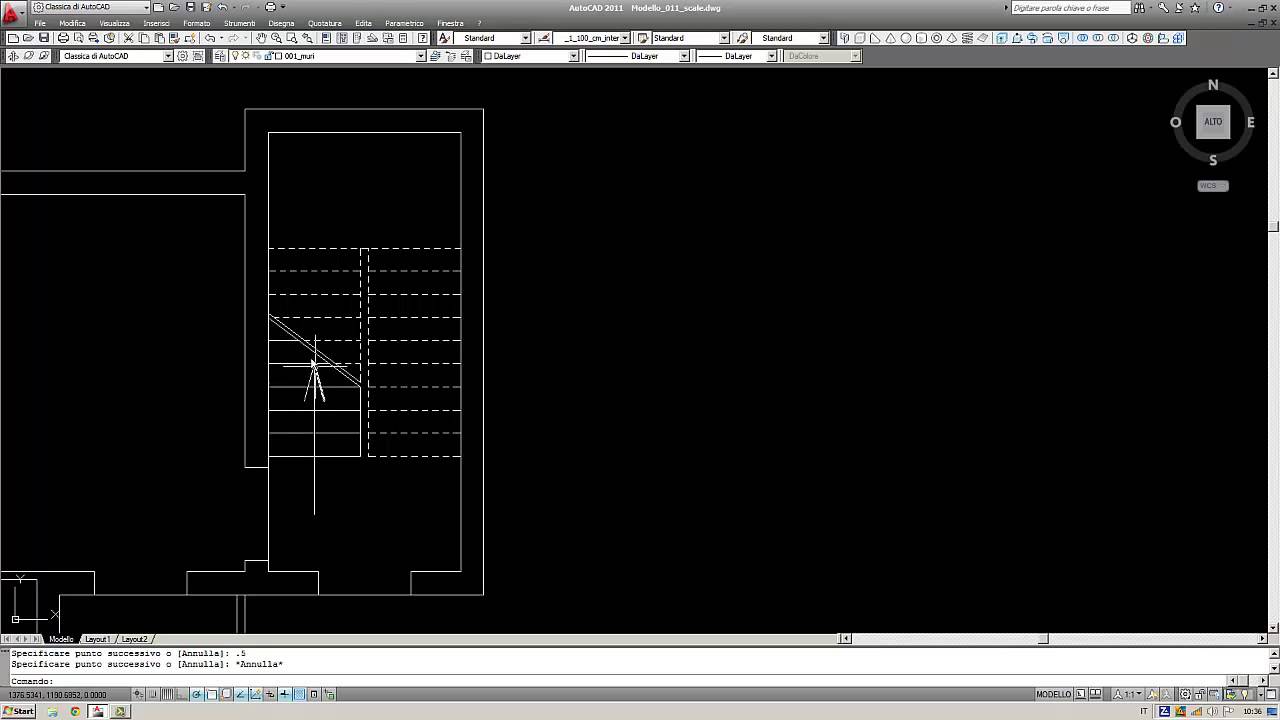This screenshot has width=1280, height=720.
Task: Click the Save icon in Standard toolbar
Action: click(x=44, y=38)
